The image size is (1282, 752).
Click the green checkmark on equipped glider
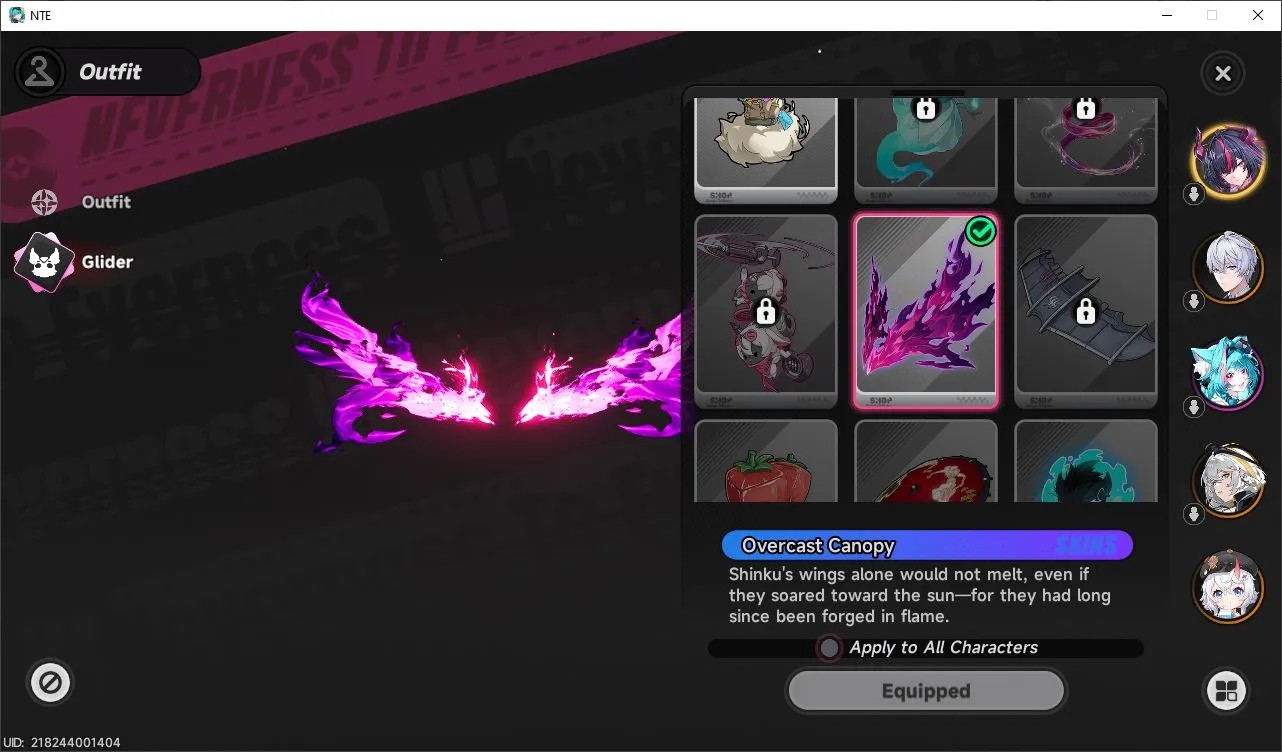[x=981, y=232]
